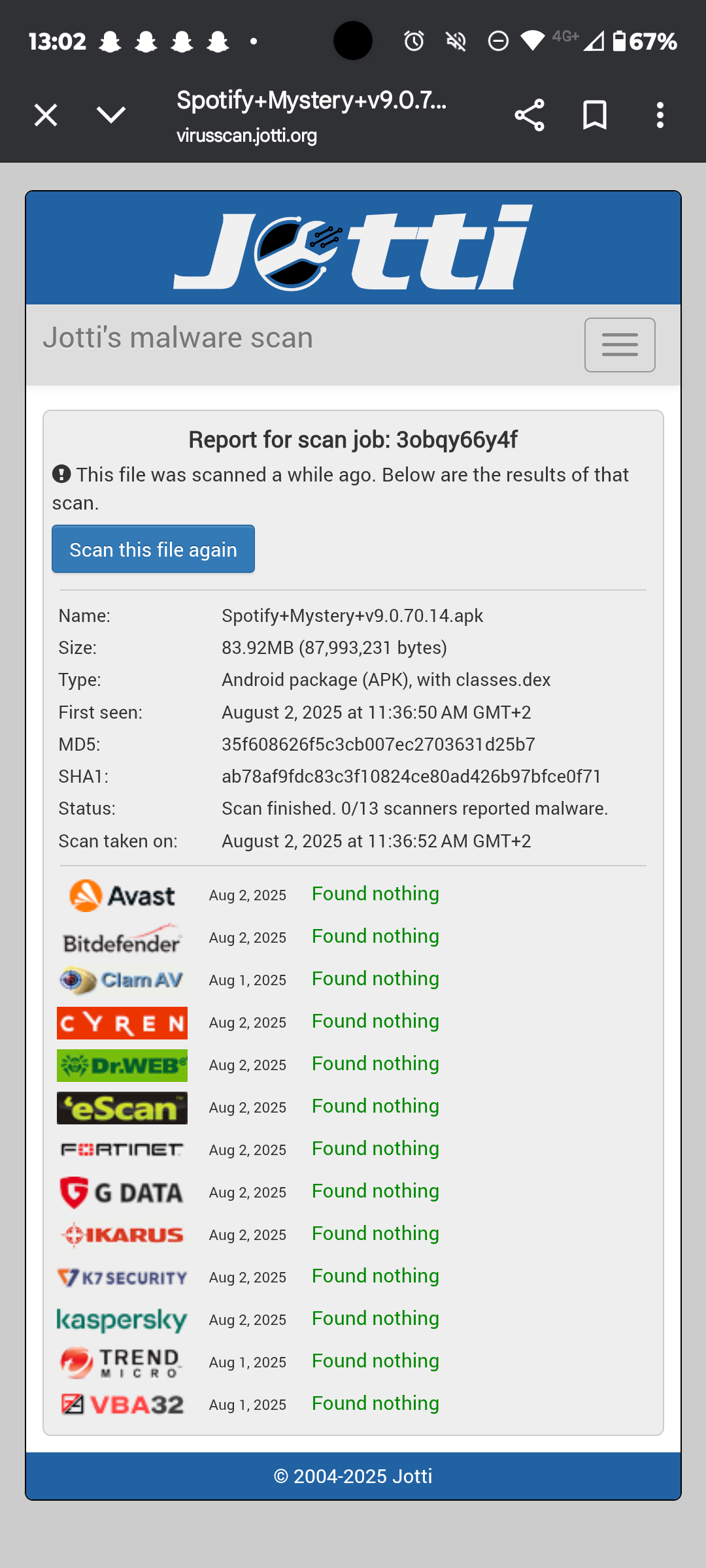Screen dimensions: 706x1568
Task: Tap the alarm clock status icon
Action: 414,41
